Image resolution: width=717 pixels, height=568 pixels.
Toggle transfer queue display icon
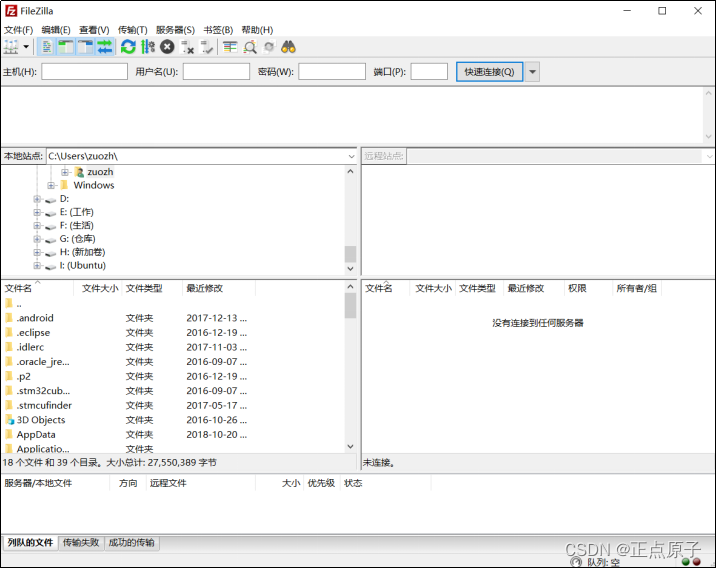tap(105, 47)
